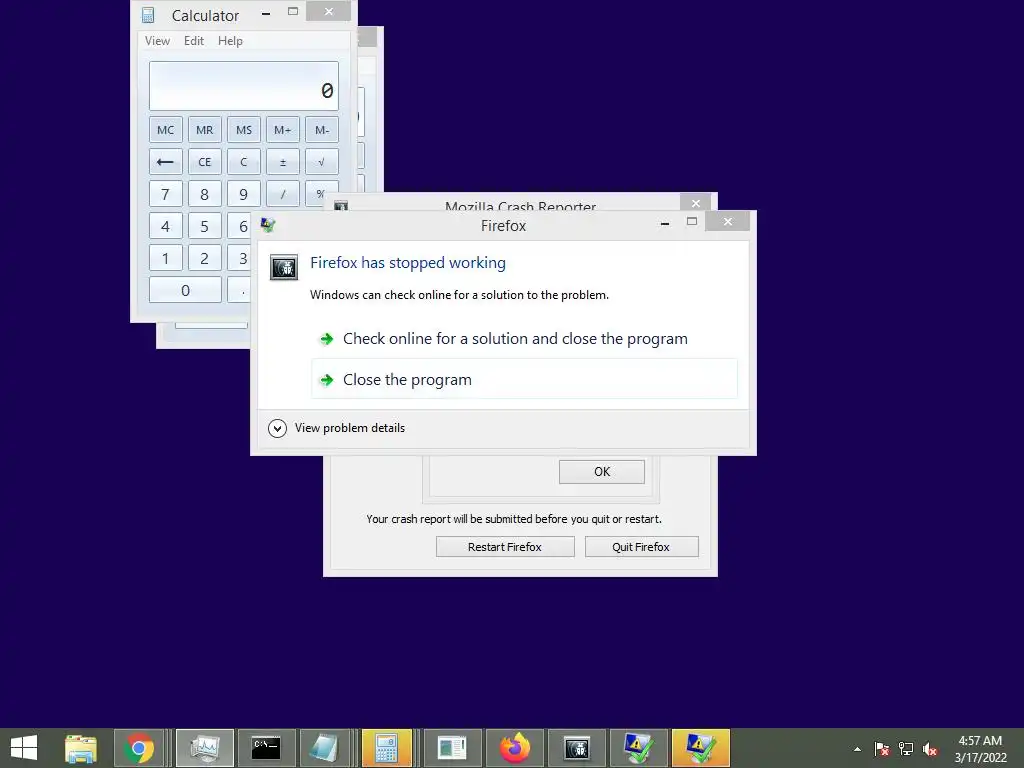Click OK in the Mozilla Crash Reporter

[x=601, y=472]
